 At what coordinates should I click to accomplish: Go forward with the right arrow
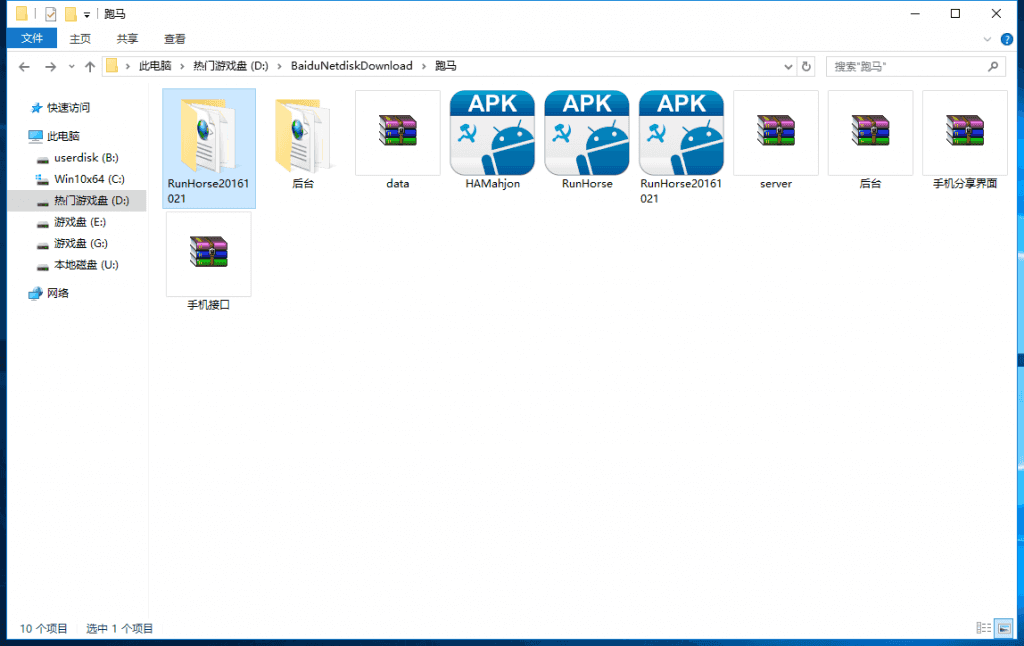pyautogui.click(x=50, y=67)
